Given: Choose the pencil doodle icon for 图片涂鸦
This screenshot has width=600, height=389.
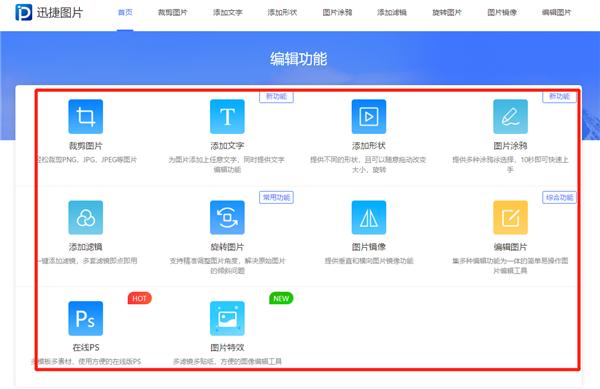Looking at the screenshot, I should click(510, 117).
